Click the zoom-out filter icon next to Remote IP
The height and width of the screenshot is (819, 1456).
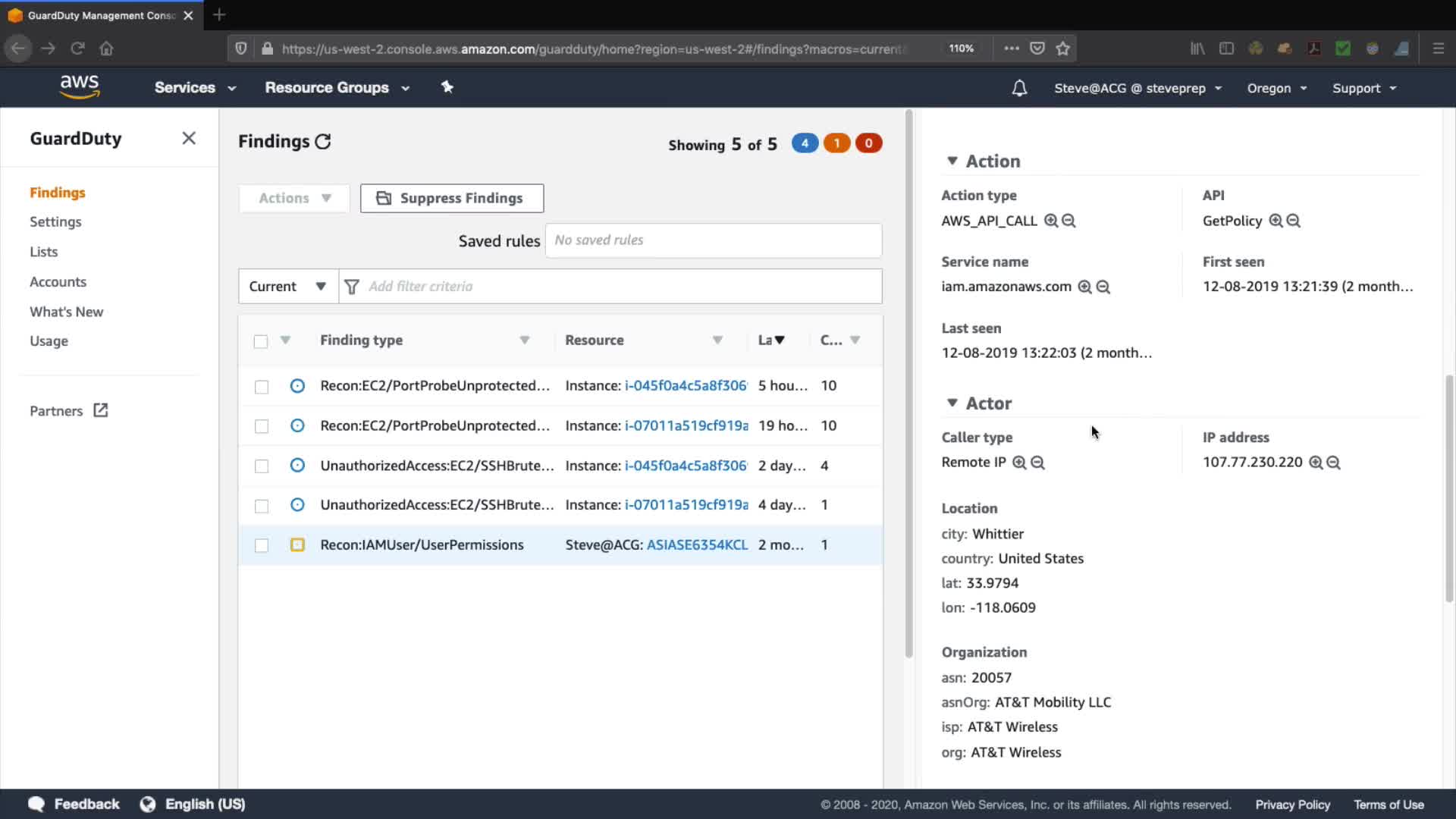point(1037,463)
